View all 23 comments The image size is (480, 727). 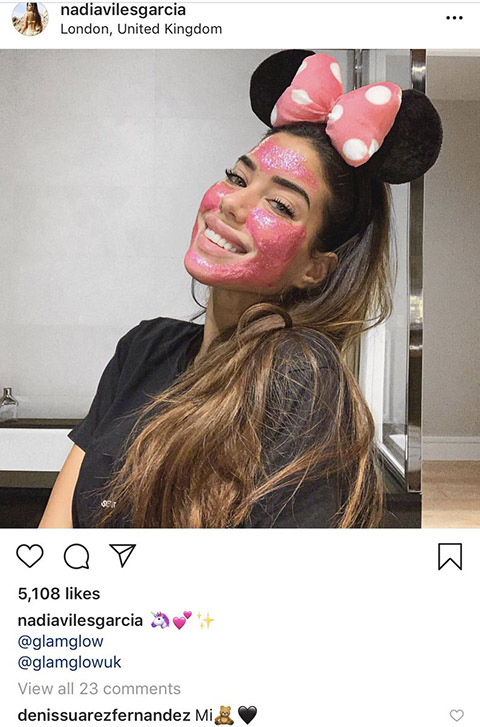point(99,689)
